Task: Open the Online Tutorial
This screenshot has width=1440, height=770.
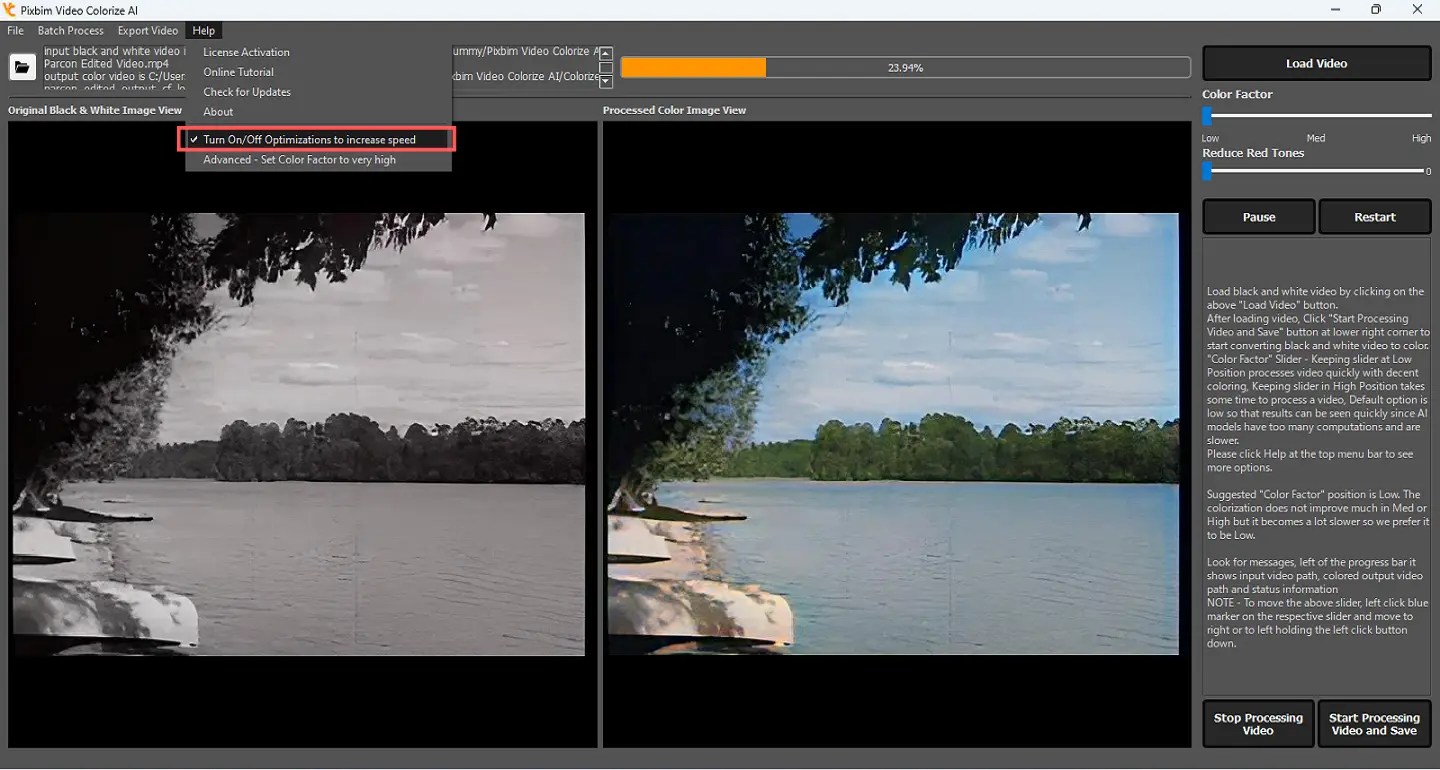Action: point(237,71)
